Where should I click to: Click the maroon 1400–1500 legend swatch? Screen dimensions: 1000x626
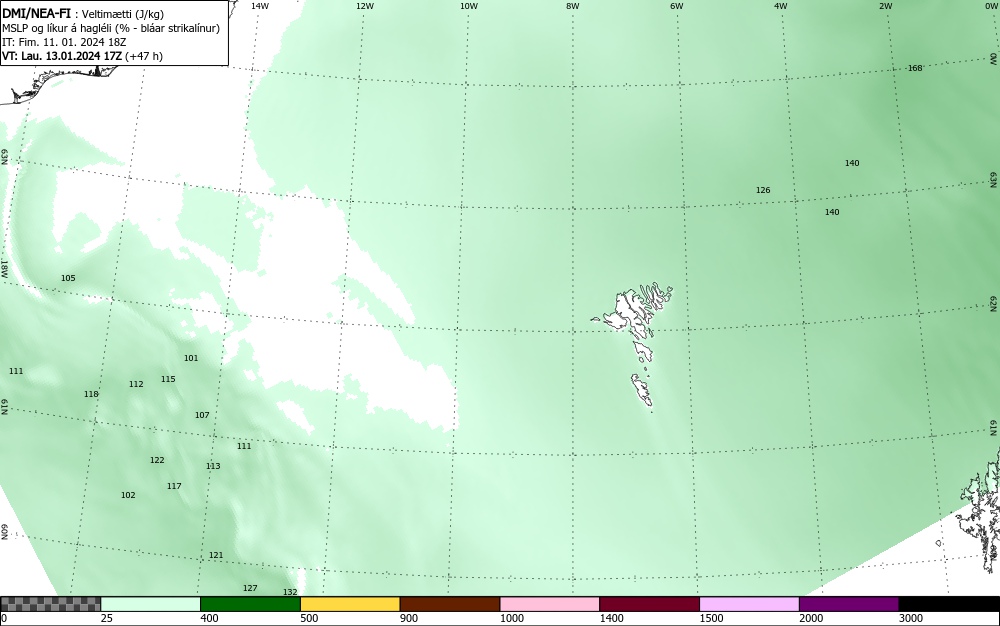click(649, 604)
